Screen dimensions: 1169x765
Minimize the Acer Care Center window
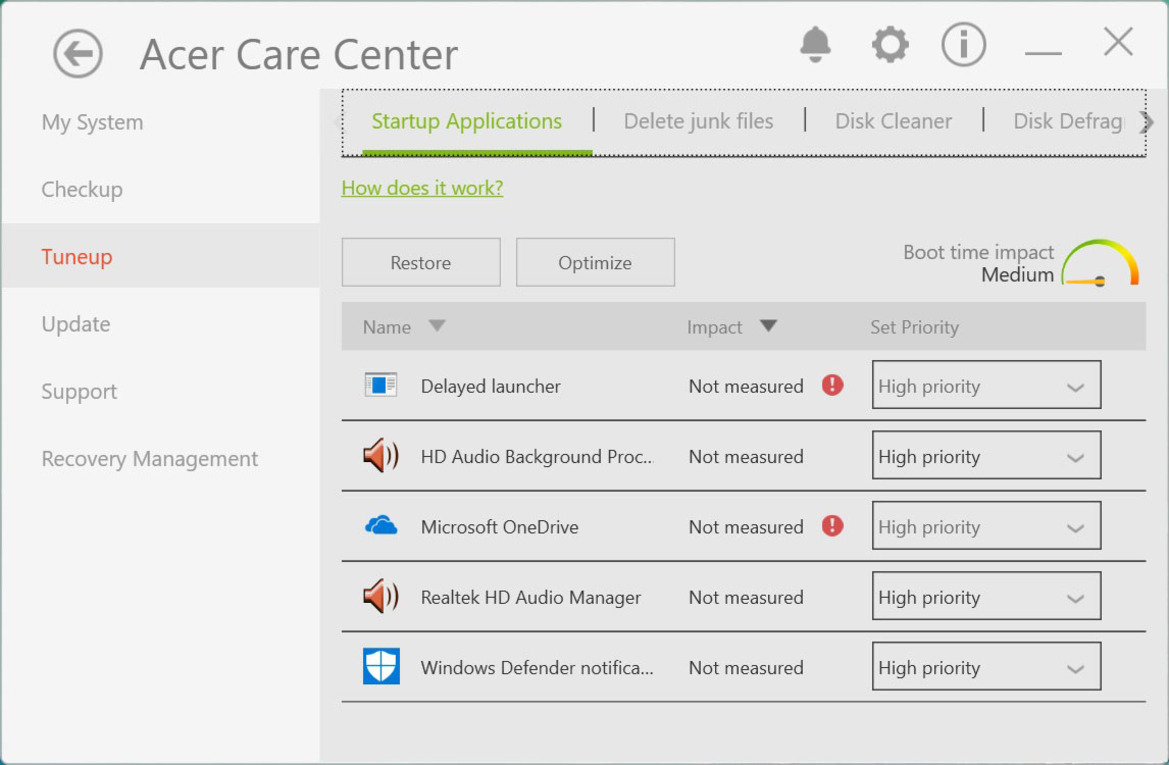click(1043, 53)
